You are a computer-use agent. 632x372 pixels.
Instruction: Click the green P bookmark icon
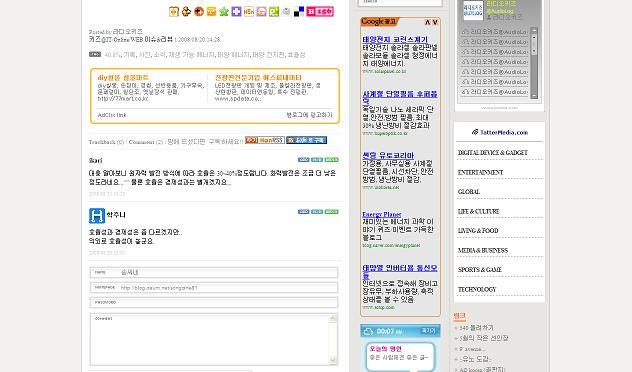click(274, 12)
